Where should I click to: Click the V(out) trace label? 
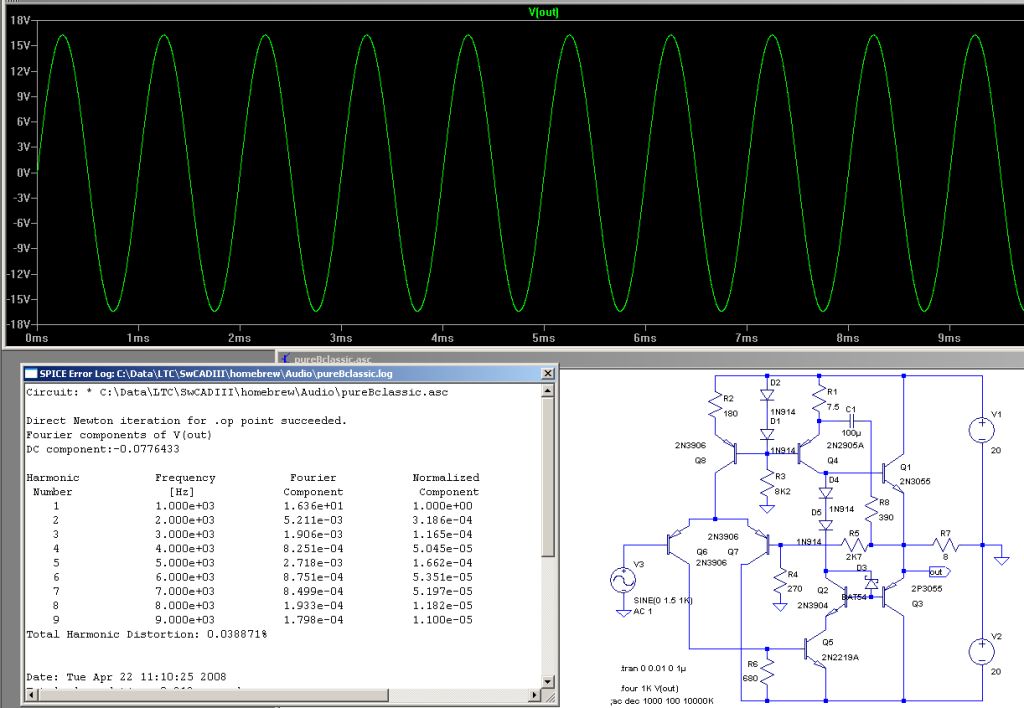coord(544,12)
